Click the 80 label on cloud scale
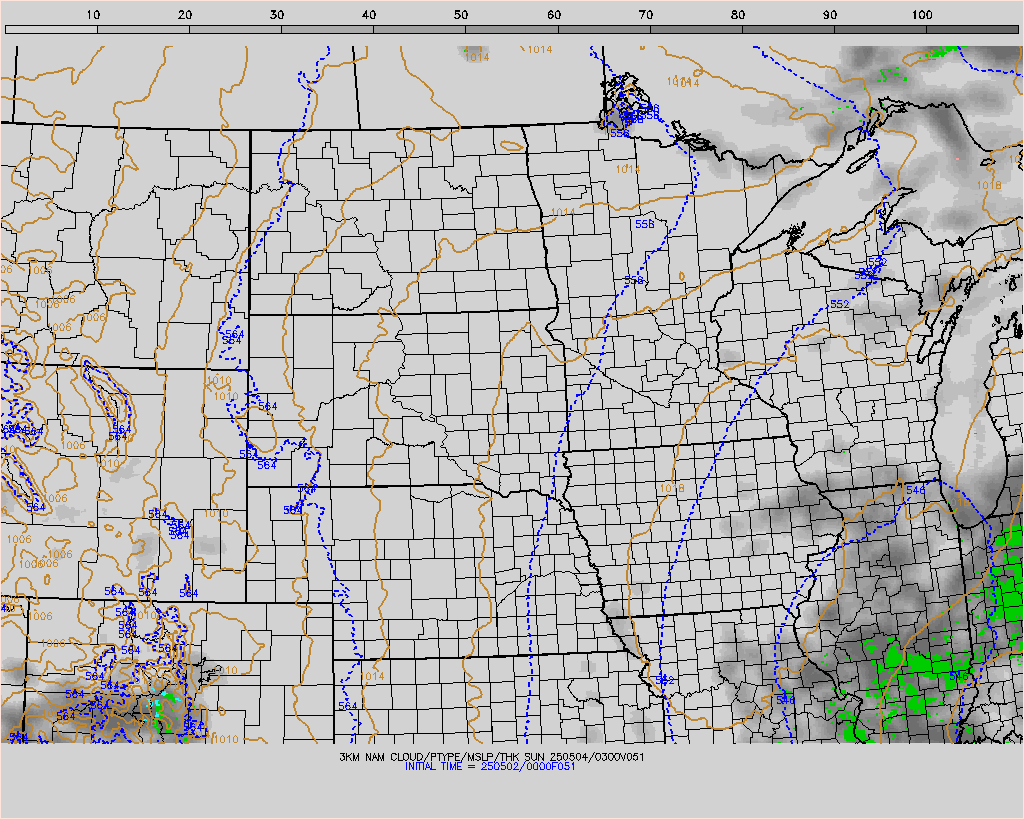The height and width of the screenshot is (819, 1024). tap(738, 15)
